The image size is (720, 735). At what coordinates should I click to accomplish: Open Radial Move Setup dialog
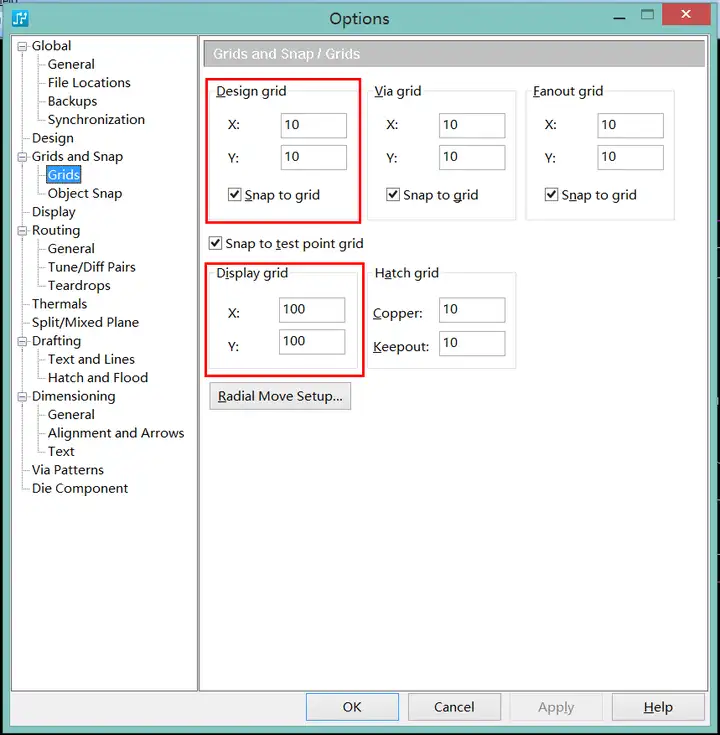280,397
